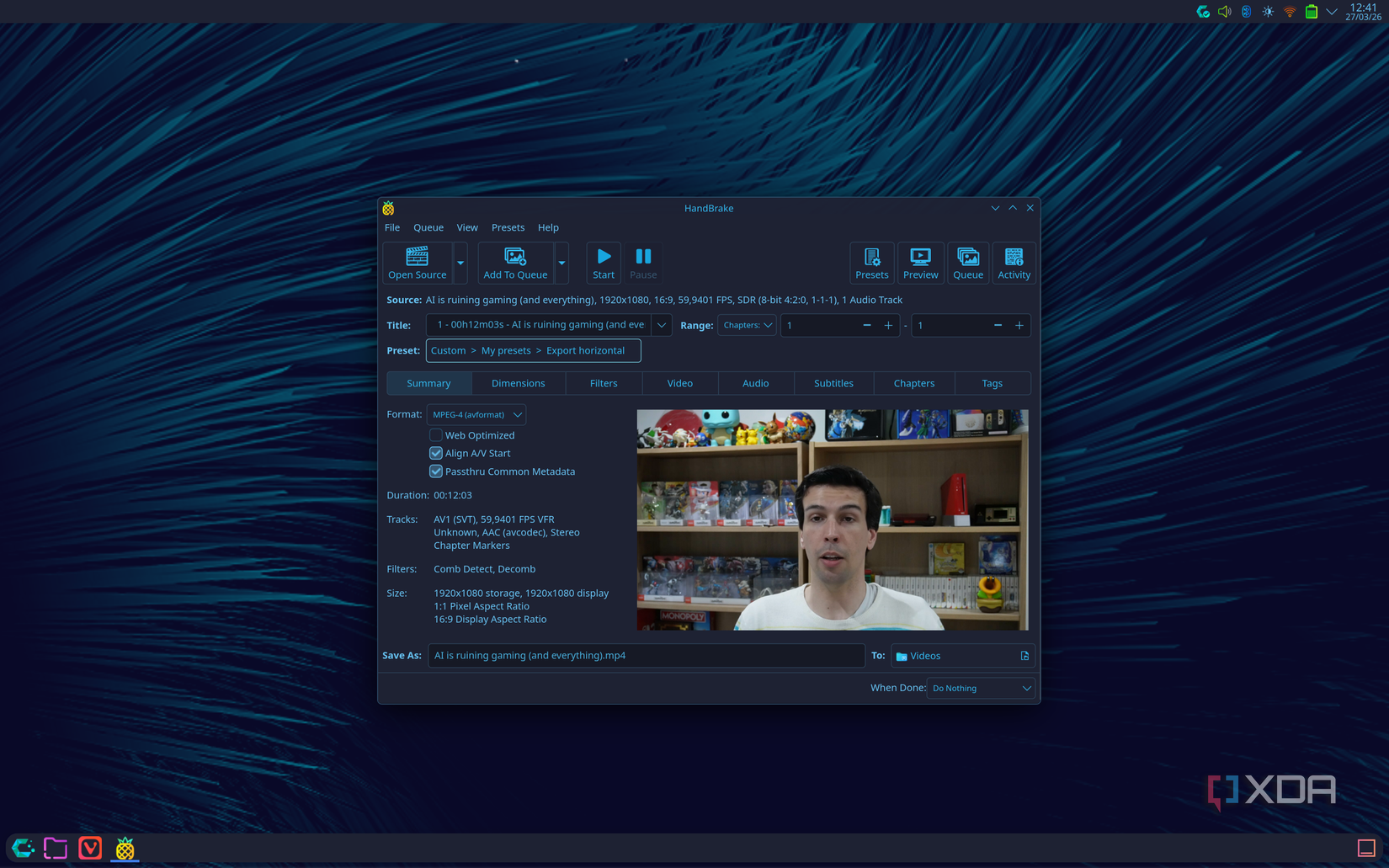Open the Activity log icon
This screenshot has width=1389, height=868.
tap(1014, 257)
